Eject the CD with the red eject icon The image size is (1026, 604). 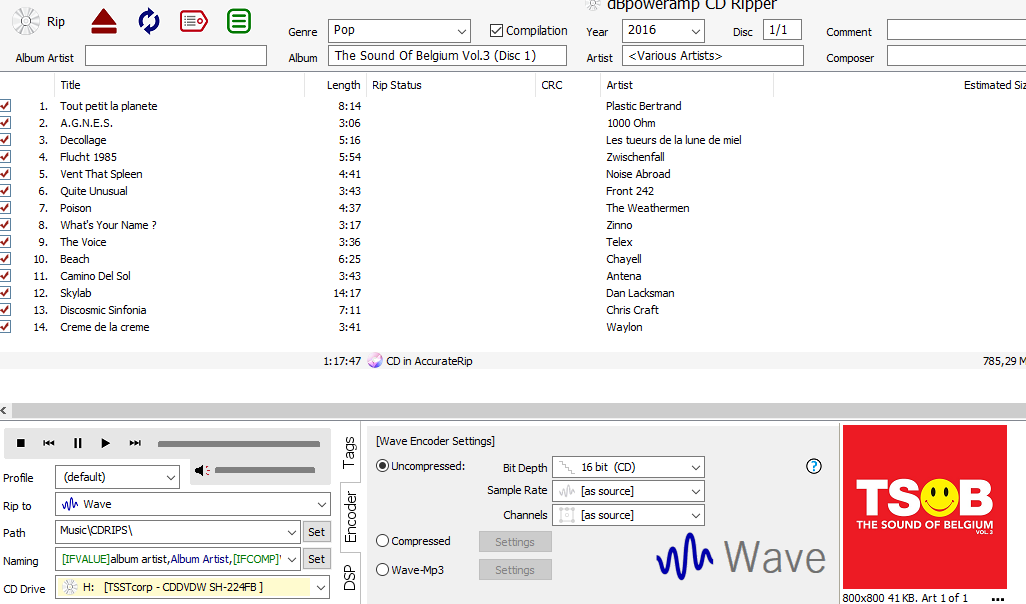click(x=104, y=21)
